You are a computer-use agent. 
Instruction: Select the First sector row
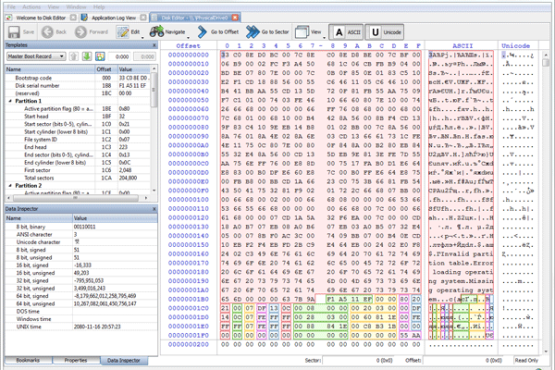point(78,170)
